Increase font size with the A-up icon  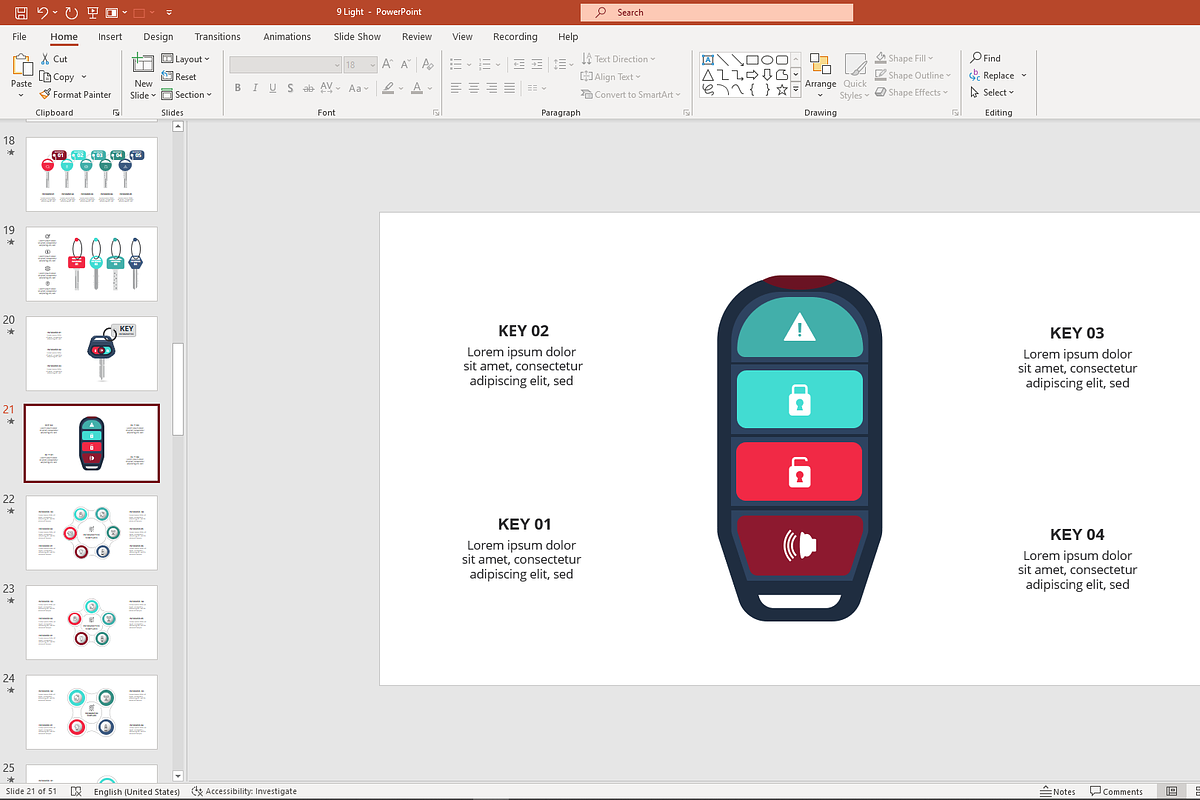385,64
